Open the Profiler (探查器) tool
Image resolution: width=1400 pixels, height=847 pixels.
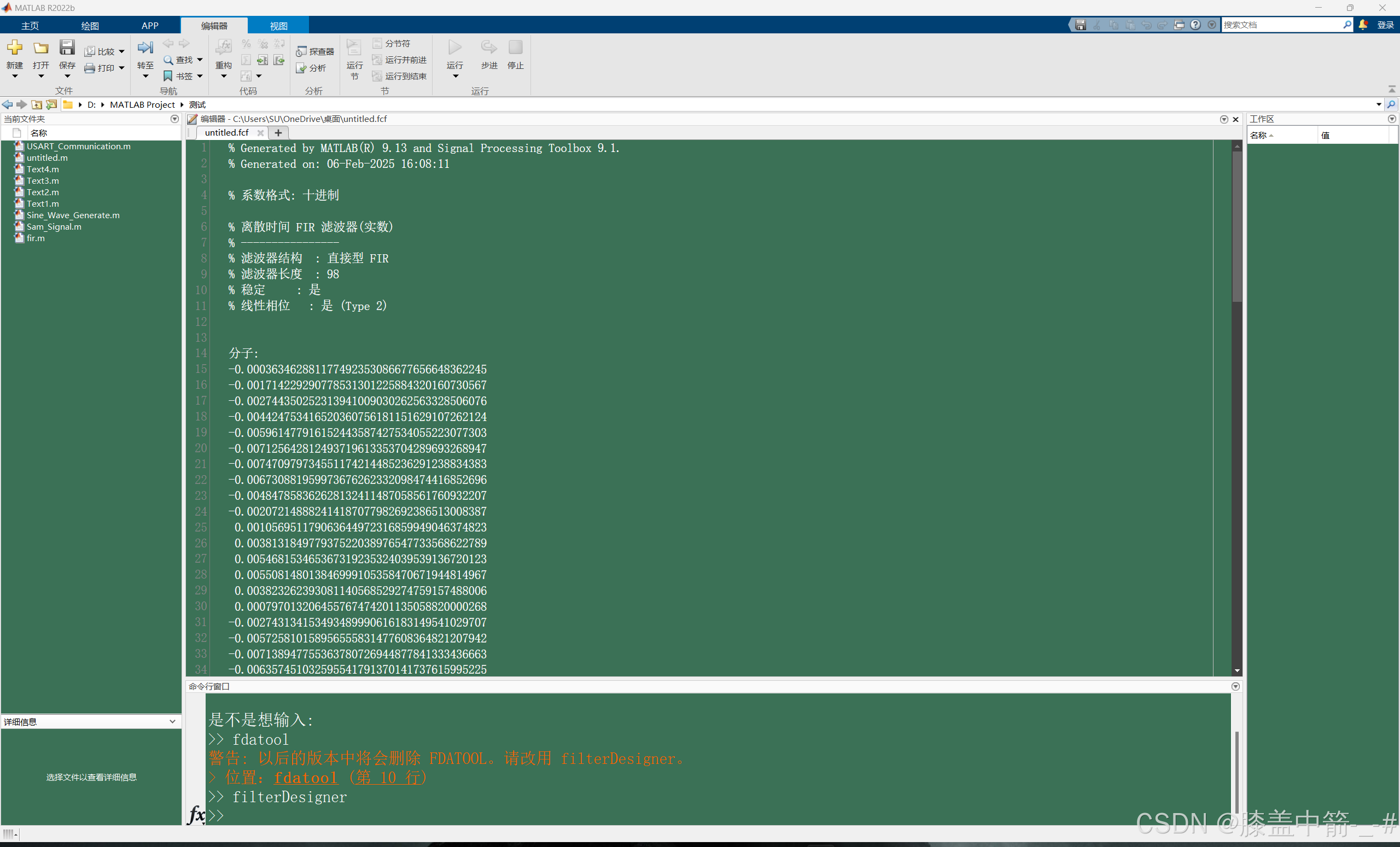click(x=316, y=52)
